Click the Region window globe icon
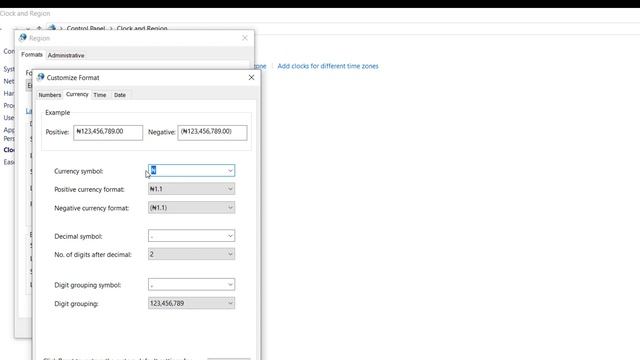 pos(22,38)
